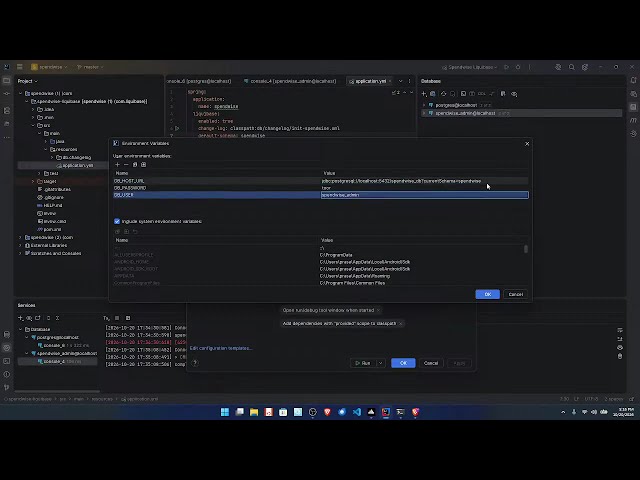640x480 pixels.
Task: Select spendwise_admin@localhost data source
Action: pos(465,113)
